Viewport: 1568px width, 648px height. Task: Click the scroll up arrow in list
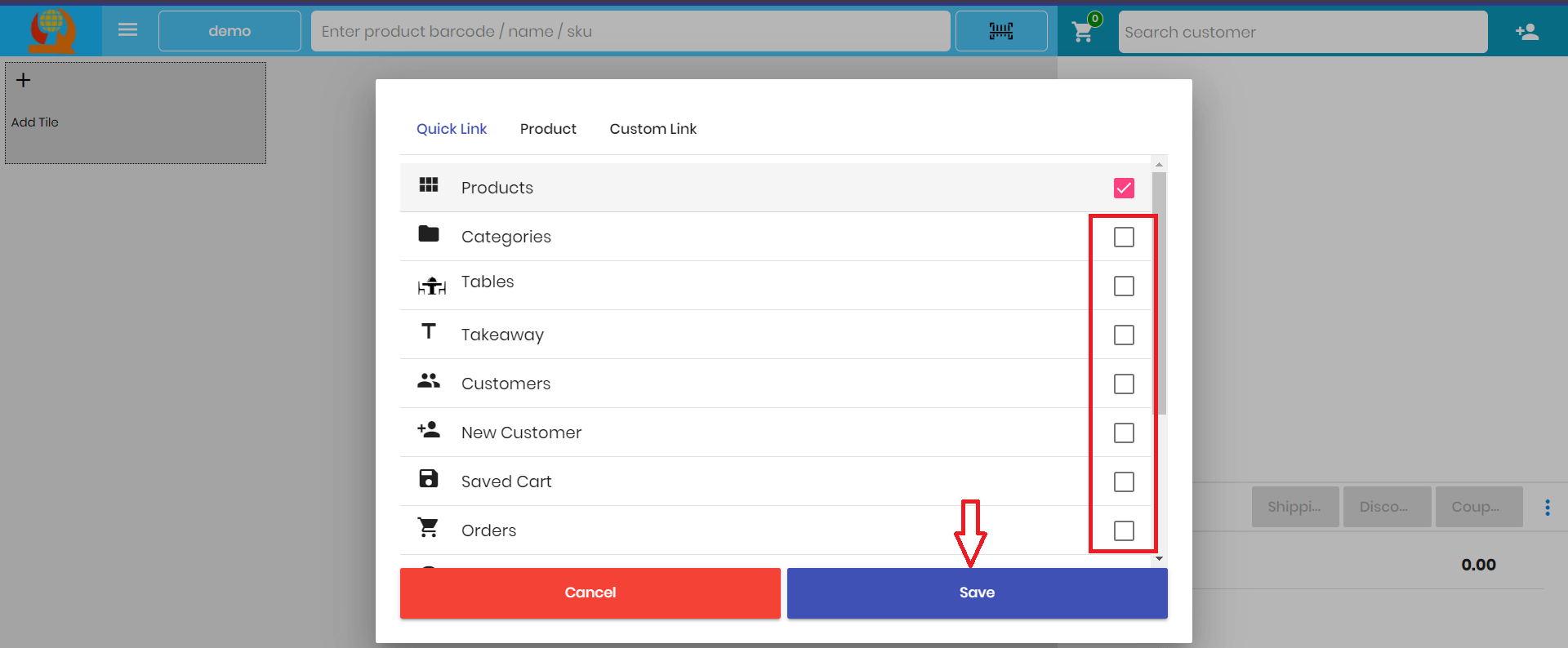[1159, 165]
